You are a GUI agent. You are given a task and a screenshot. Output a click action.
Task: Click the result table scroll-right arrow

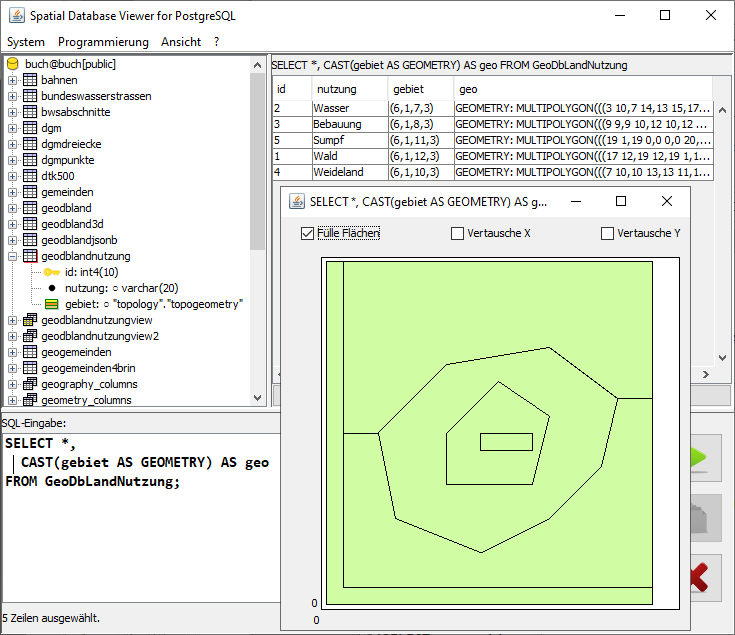[x=705, y=374]
